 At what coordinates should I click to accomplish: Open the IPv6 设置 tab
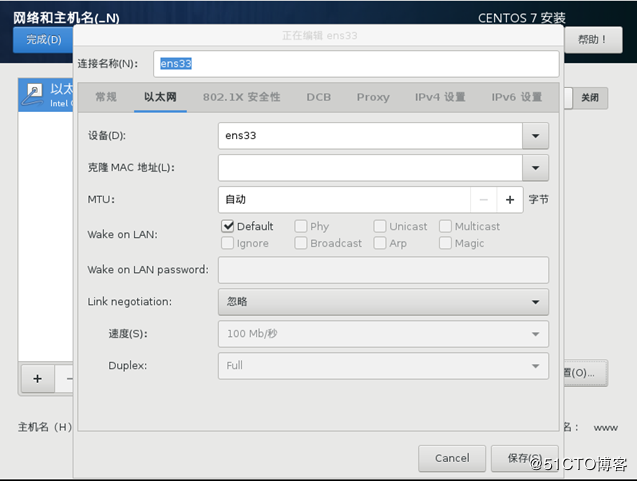[x=517, y=97]
